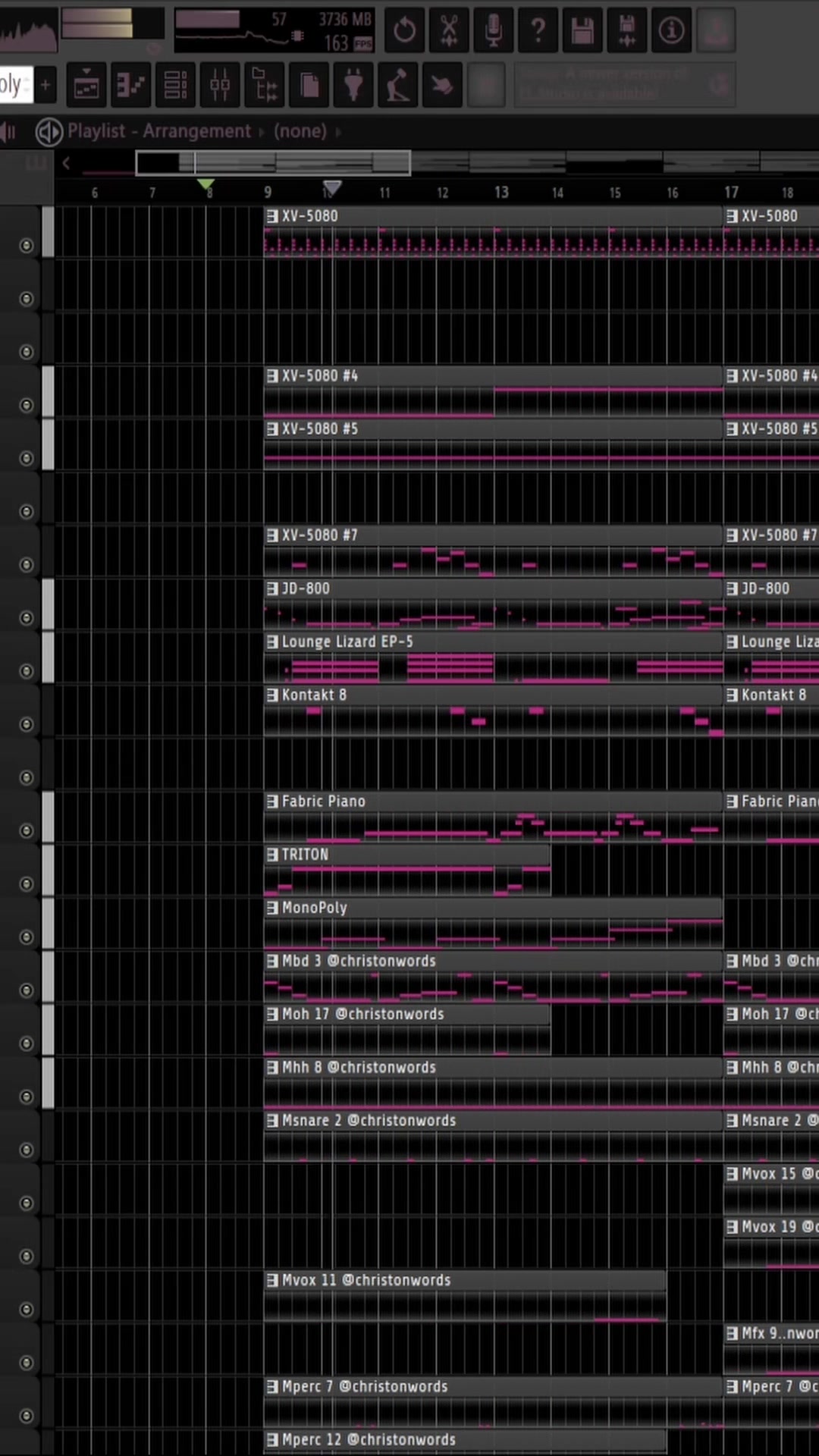
Task: Open clip menu of MonoPoly clip
Action: 272,908
